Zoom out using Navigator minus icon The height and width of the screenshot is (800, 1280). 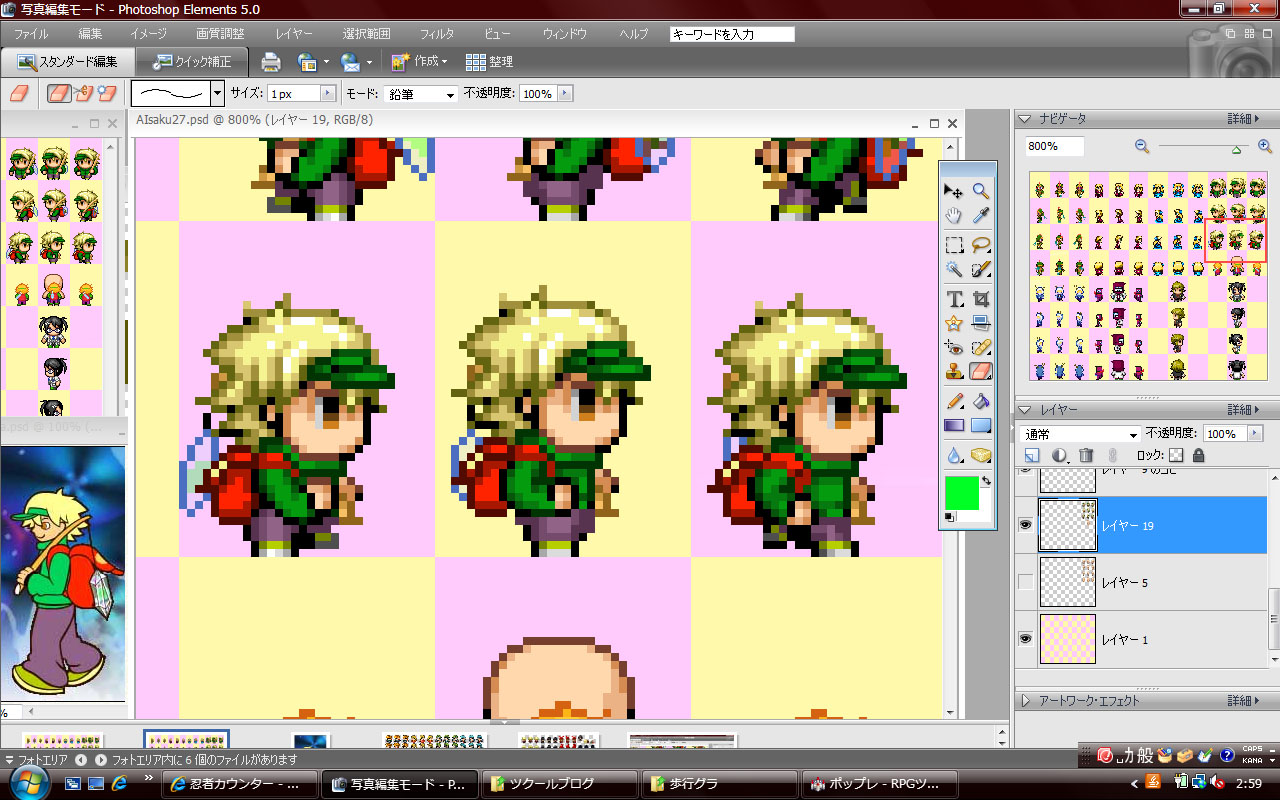pyautogui.click(x=1142, y=146)
